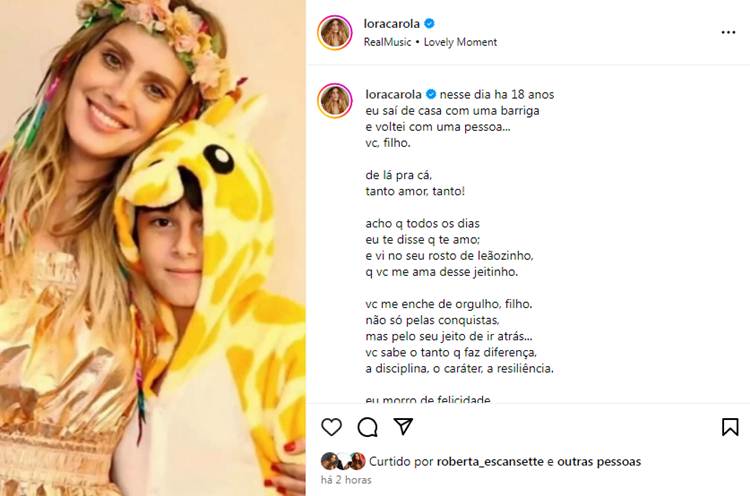Open the three-dot more options menu

[x=728, y=32]
